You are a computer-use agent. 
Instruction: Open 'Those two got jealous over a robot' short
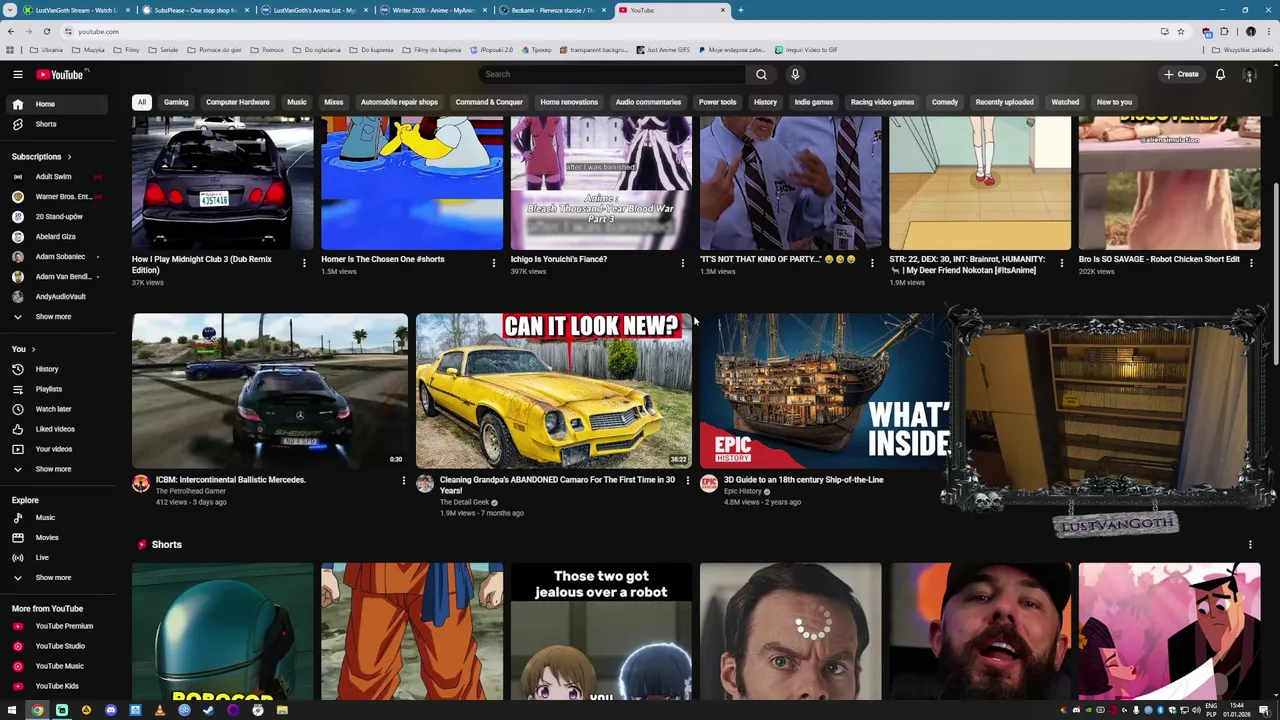[601, 631]
